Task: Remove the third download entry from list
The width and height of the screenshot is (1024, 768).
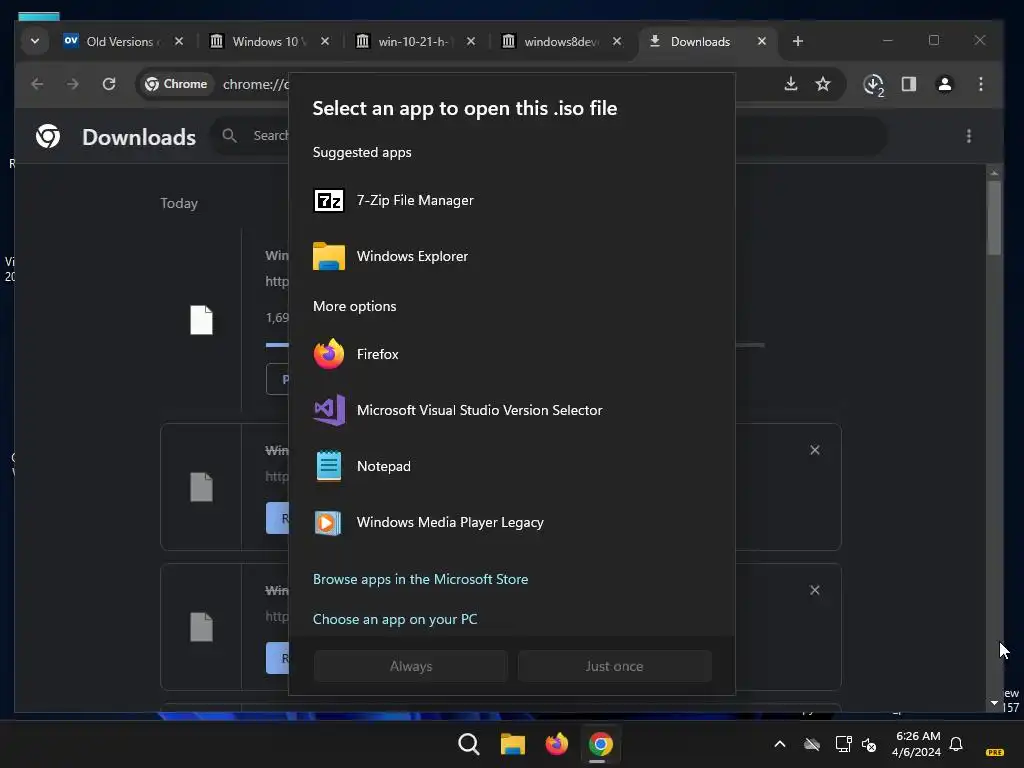Action: (815, 590)
